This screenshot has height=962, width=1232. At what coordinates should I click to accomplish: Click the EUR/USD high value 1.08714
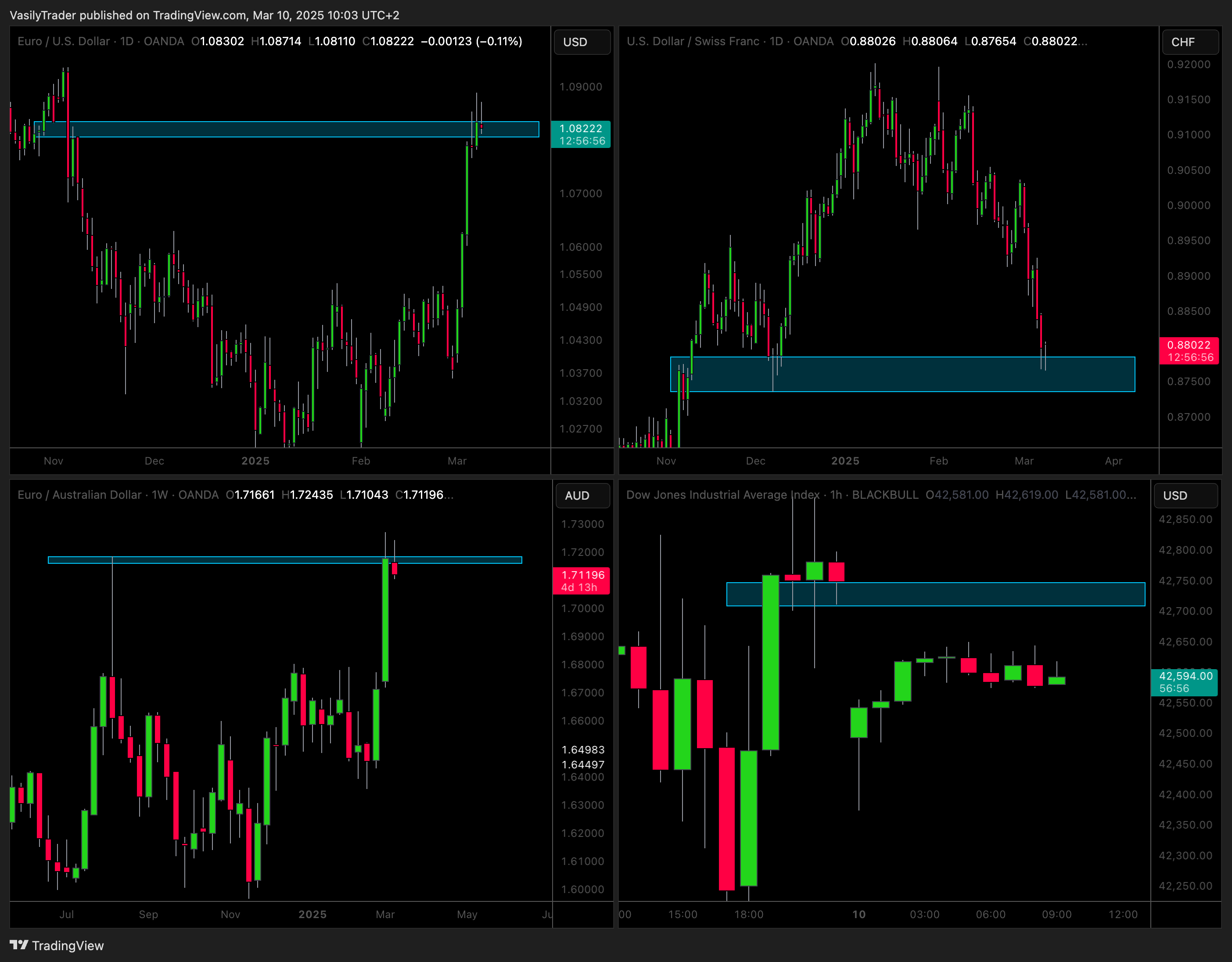pyautogui.click(x=280, y=41)
